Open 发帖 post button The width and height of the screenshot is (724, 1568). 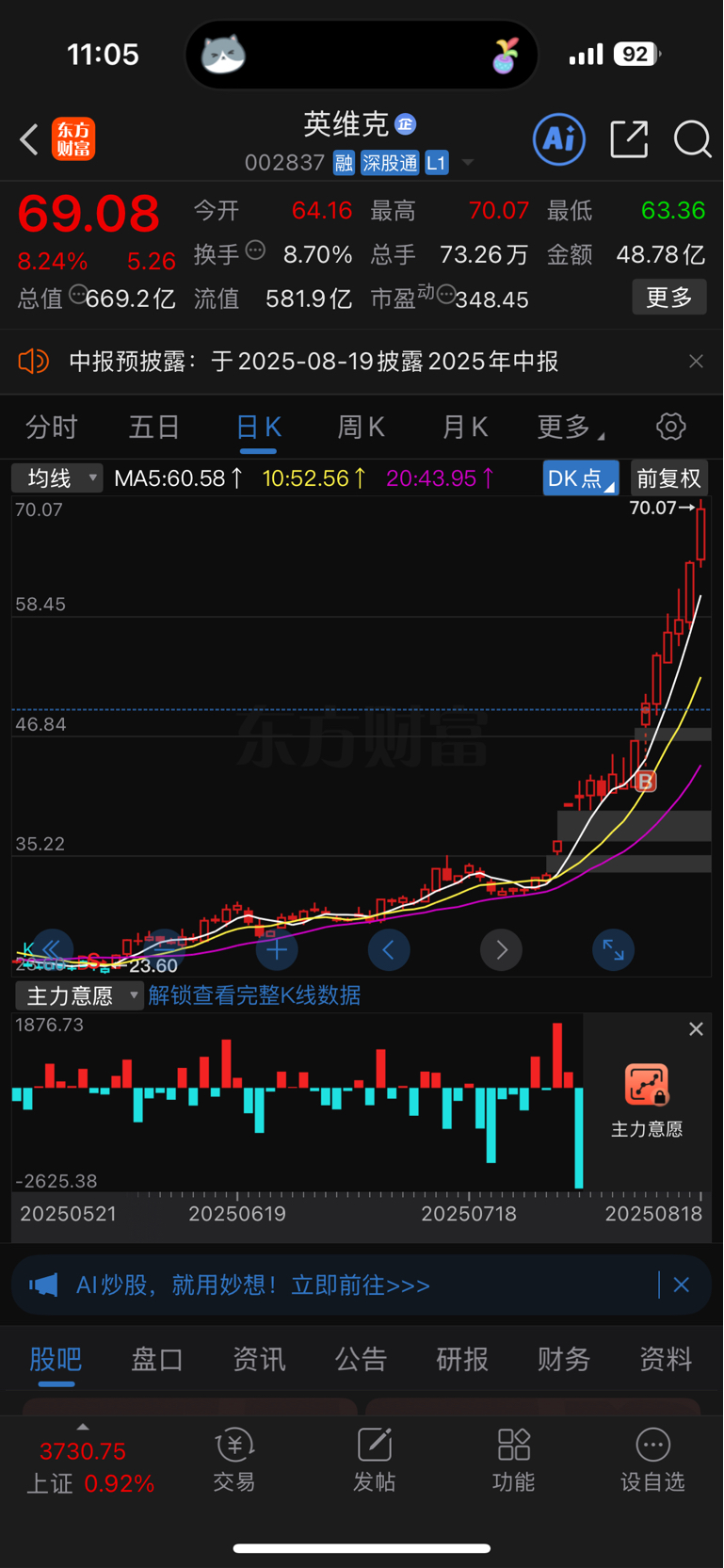374,1461
